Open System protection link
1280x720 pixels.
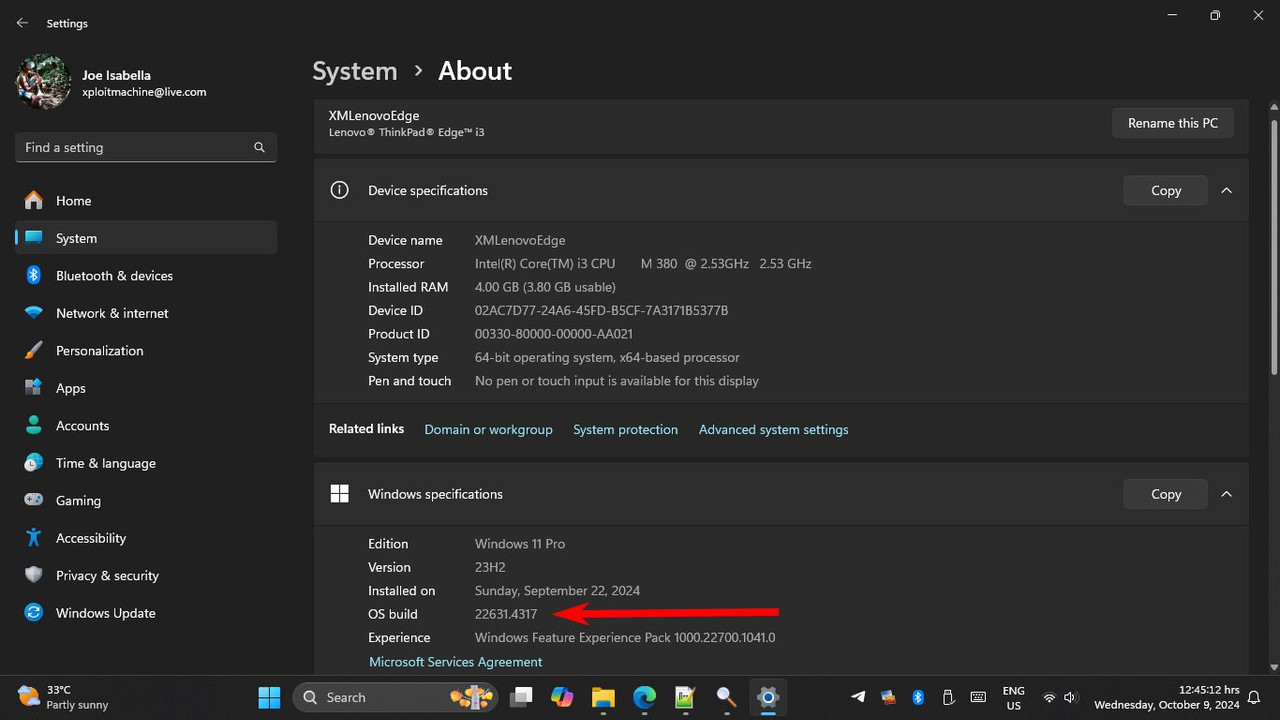(625, 429)
